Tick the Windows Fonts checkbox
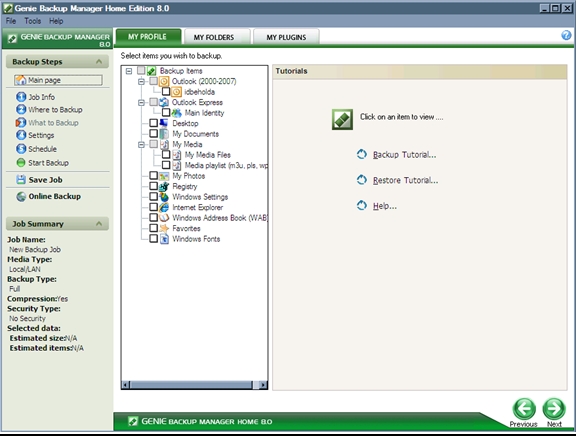This screenshot has width=578, height=438. coord(153,239)
